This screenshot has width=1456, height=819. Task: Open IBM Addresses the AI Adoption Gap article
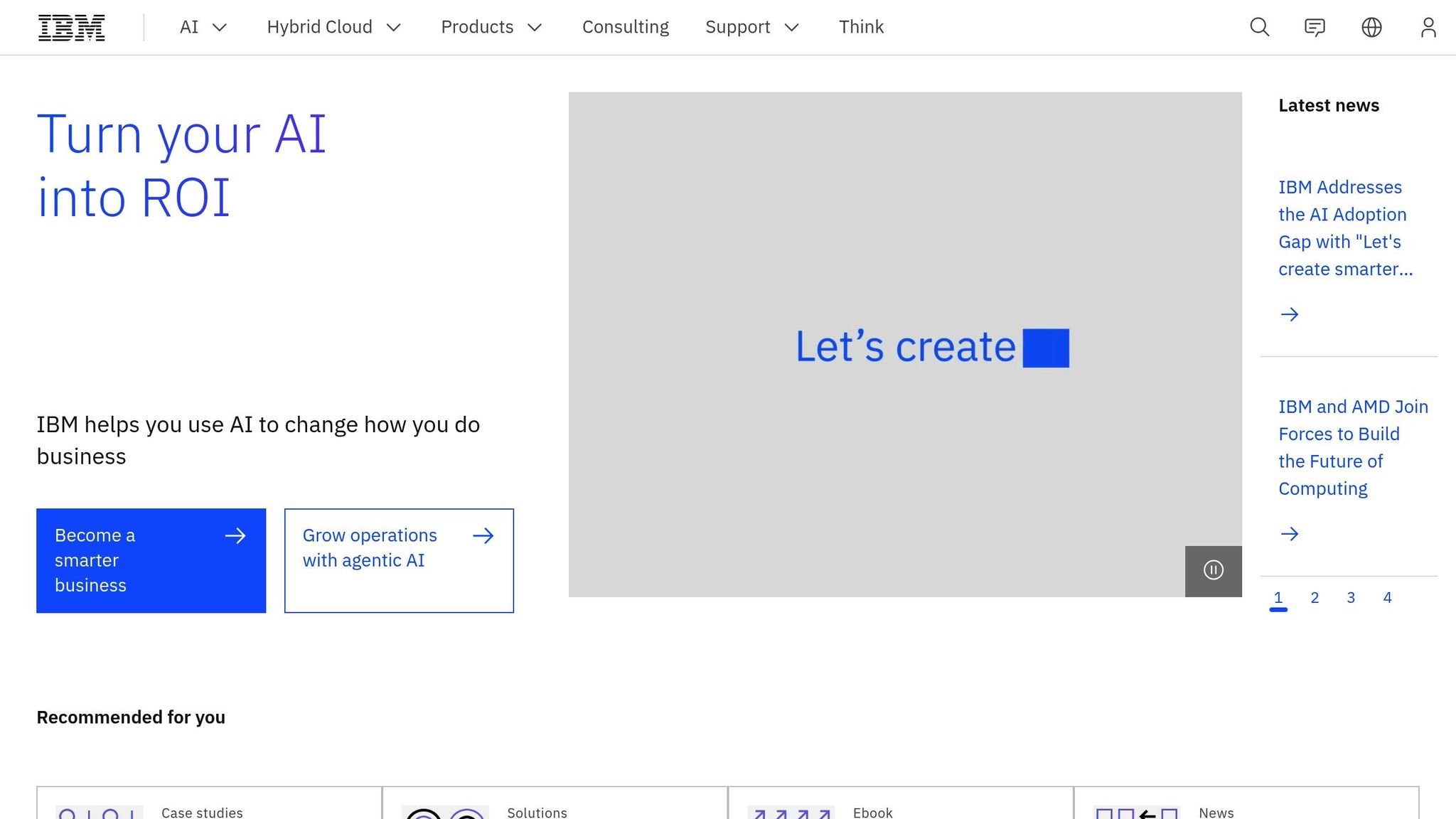click(x=1345, y=228)
